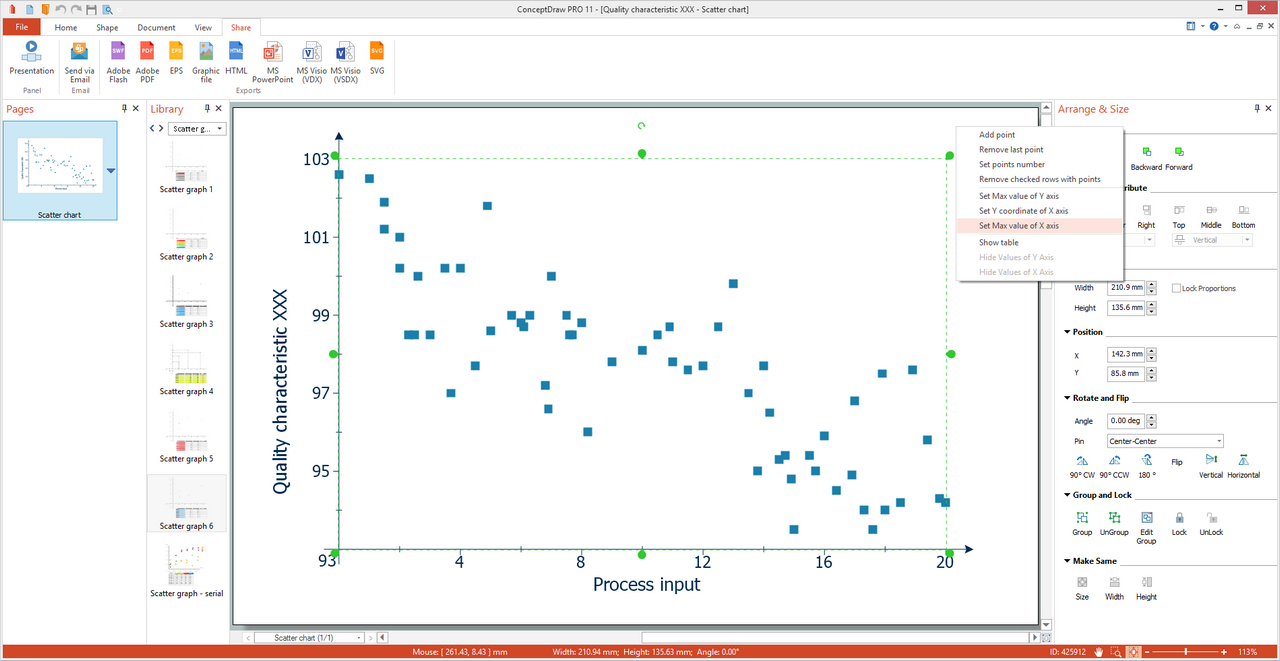This screenshot has width=1280, height=661.
Task: Open the Scatter graphs library dropdown
Action: point(198,129)
